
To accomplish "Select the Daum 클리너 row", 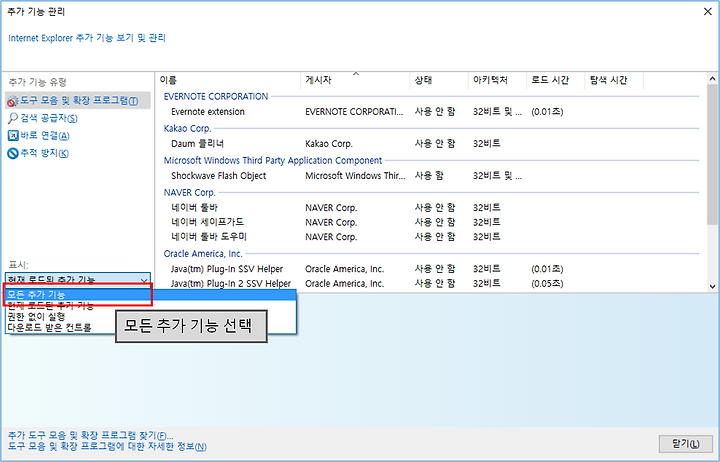I will tap(431, 144).
